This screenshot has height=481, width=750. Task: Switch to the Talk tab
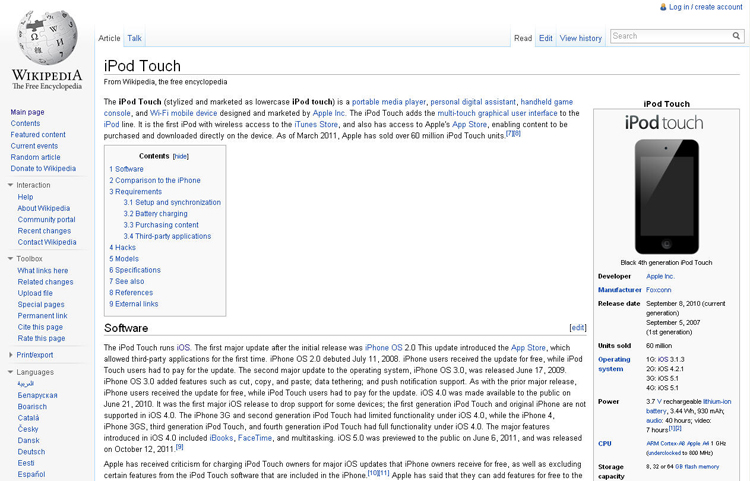(134, 38)
